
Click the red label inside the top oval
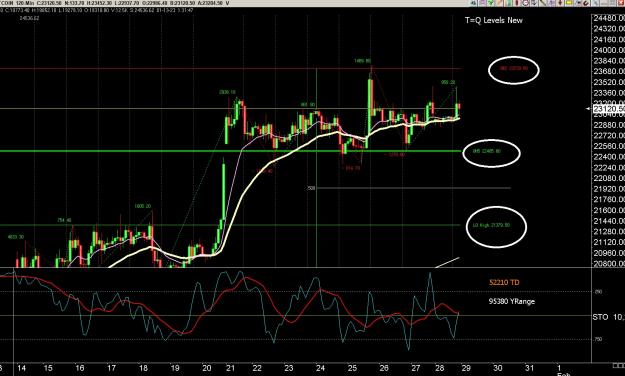tap(514, 69)
